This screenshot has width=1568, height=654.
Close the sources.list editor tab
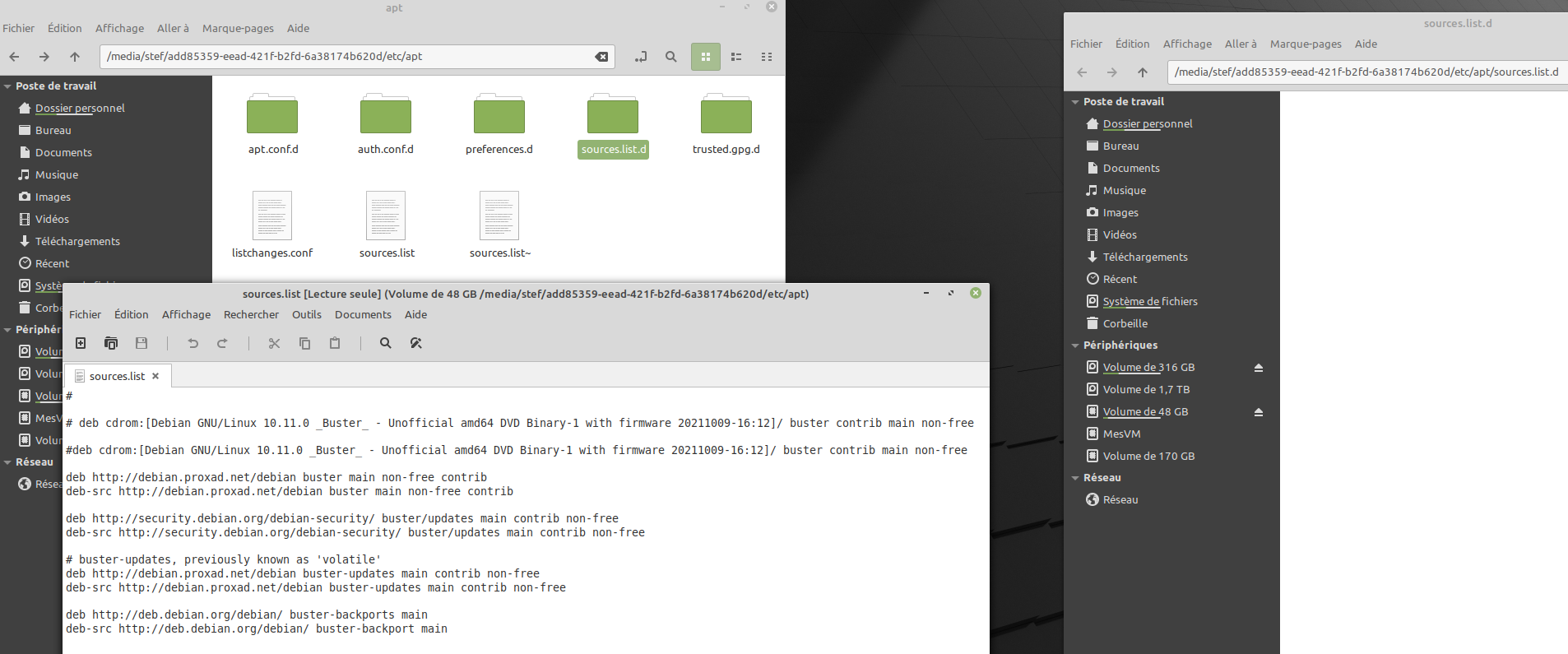tap(155, 376)
